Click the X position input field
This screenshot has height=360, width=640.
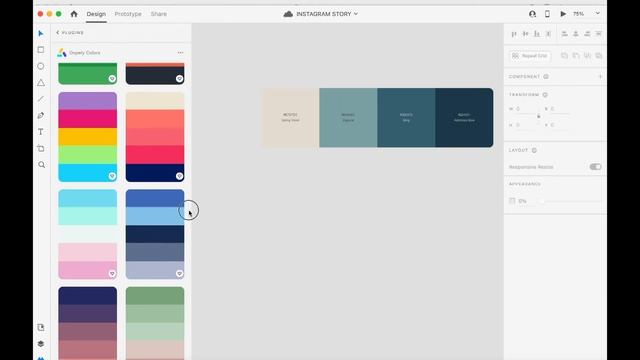[x=560, y=109]
